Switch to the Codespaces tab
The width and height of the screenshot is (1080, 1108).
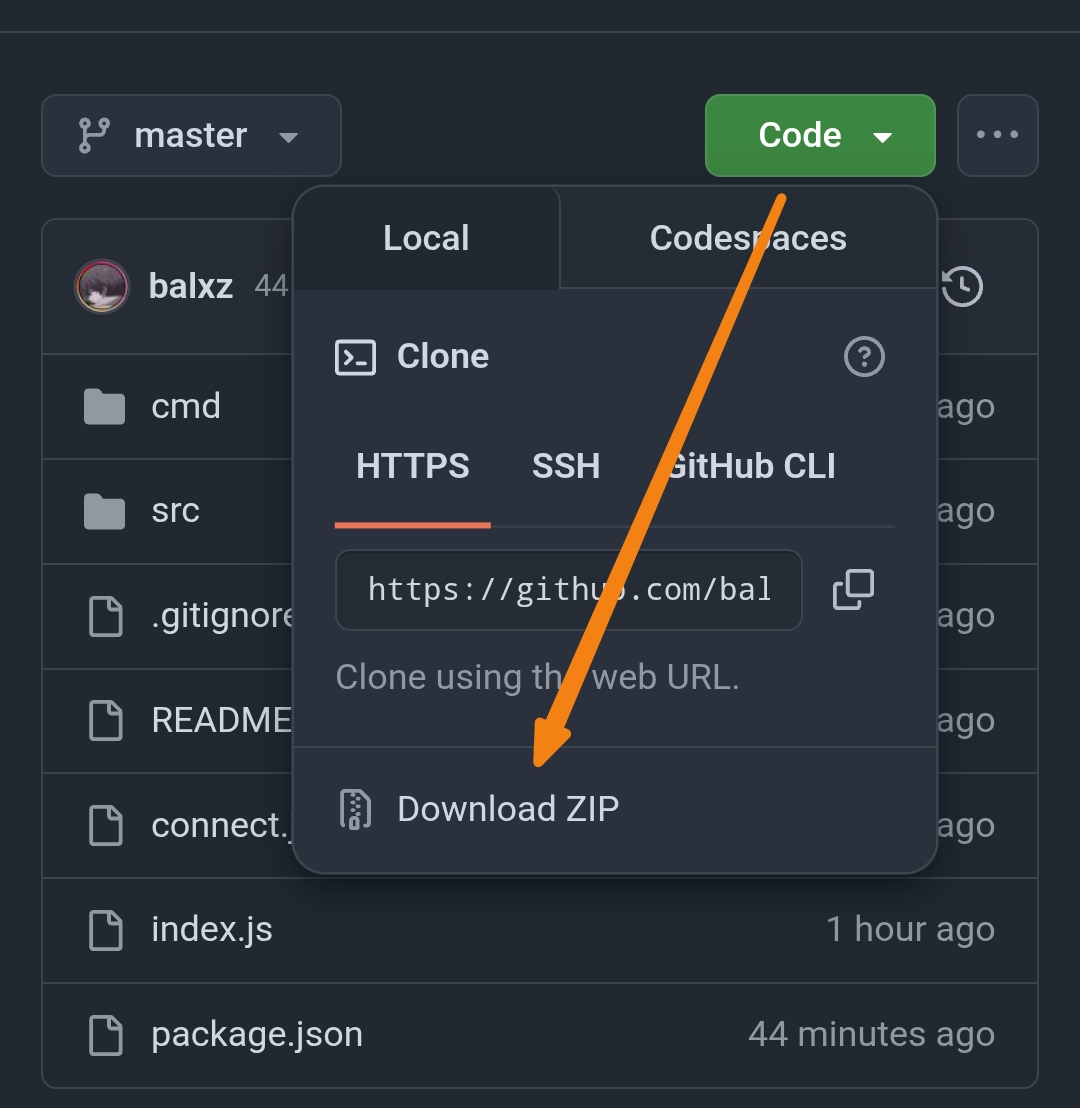coord(747,238)
